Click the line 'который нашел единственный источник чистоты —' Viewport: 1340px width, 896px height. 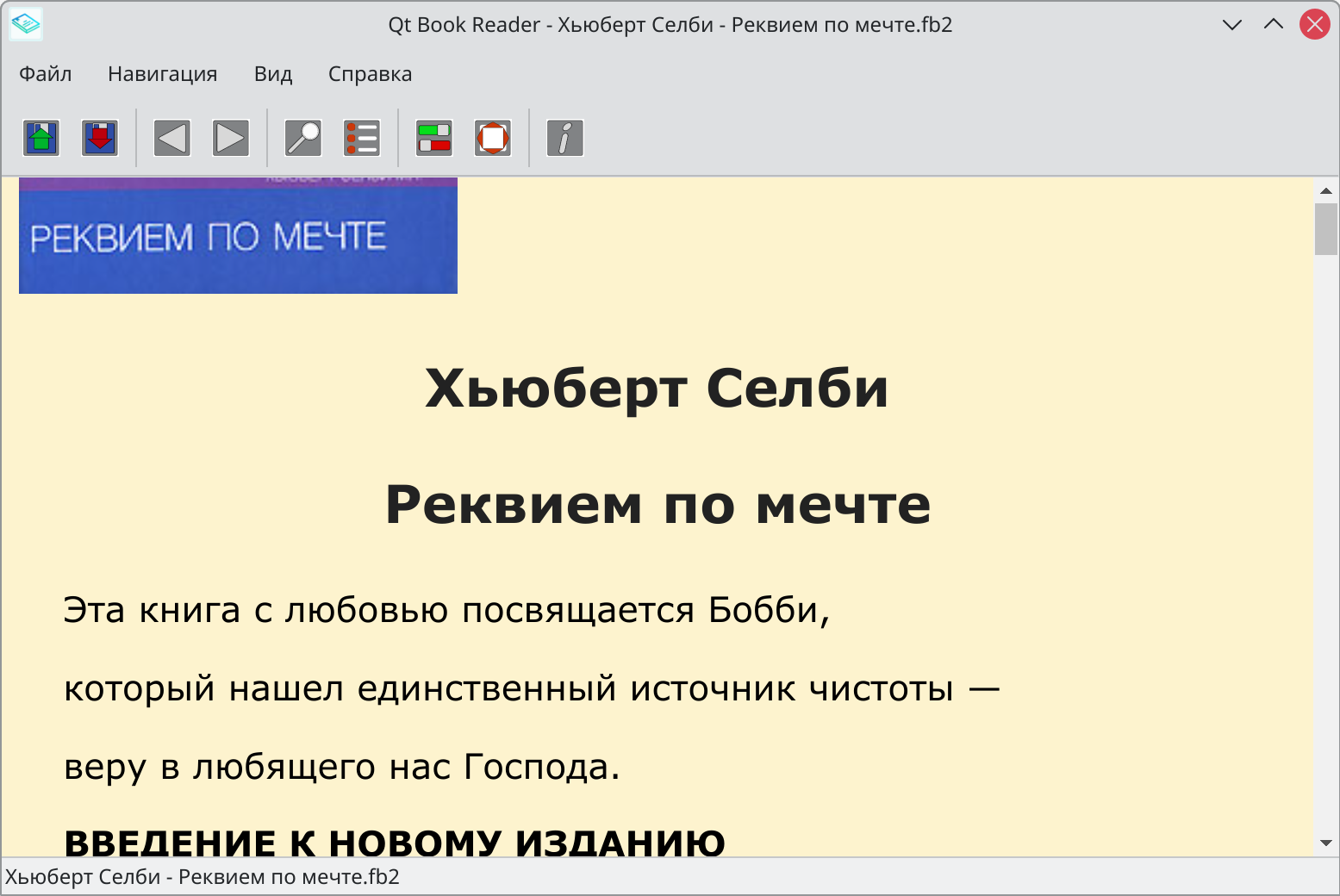[532, 688]
